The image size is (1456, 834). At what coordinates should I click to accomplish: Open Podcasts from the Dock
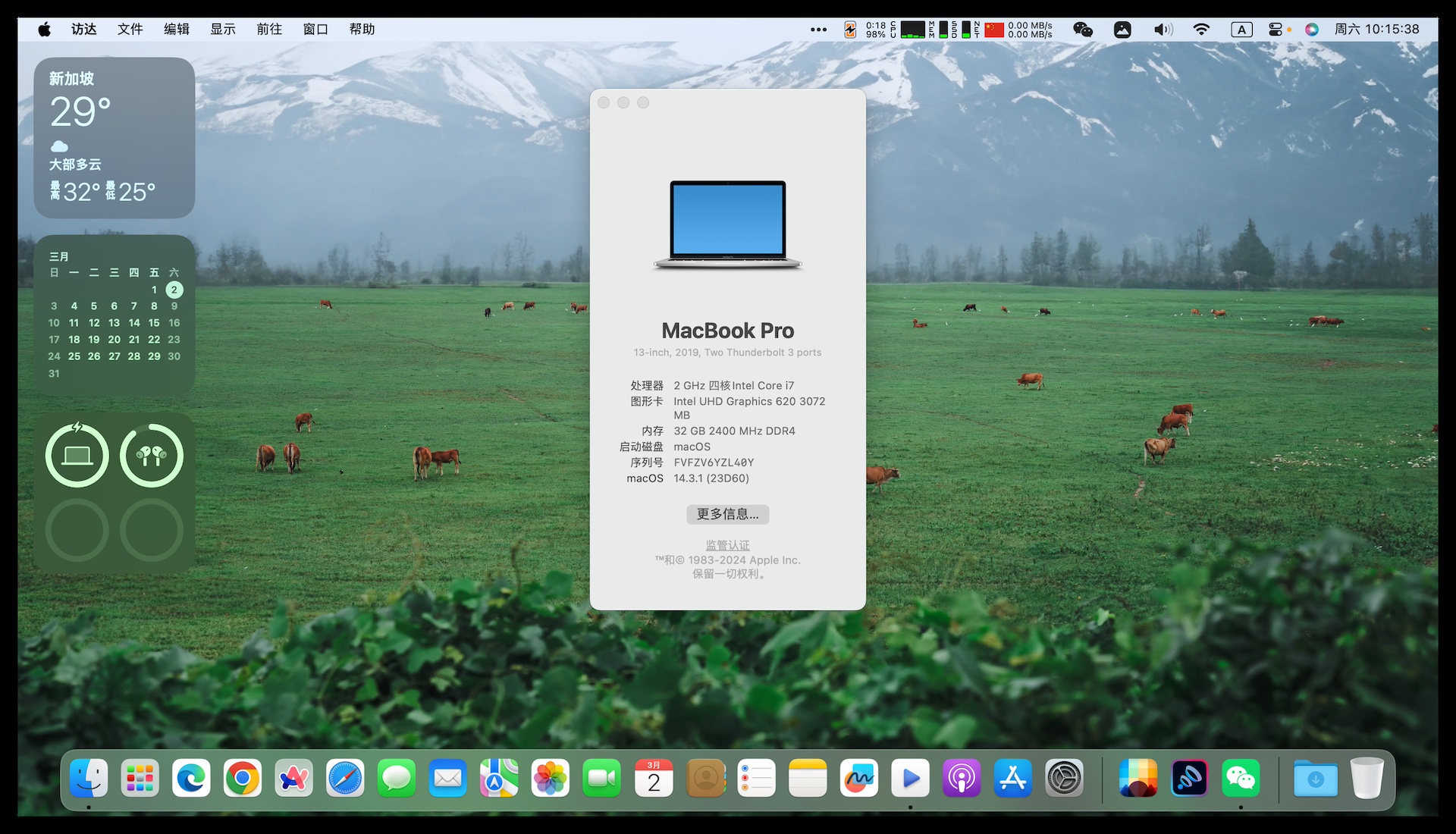(962, 778)
